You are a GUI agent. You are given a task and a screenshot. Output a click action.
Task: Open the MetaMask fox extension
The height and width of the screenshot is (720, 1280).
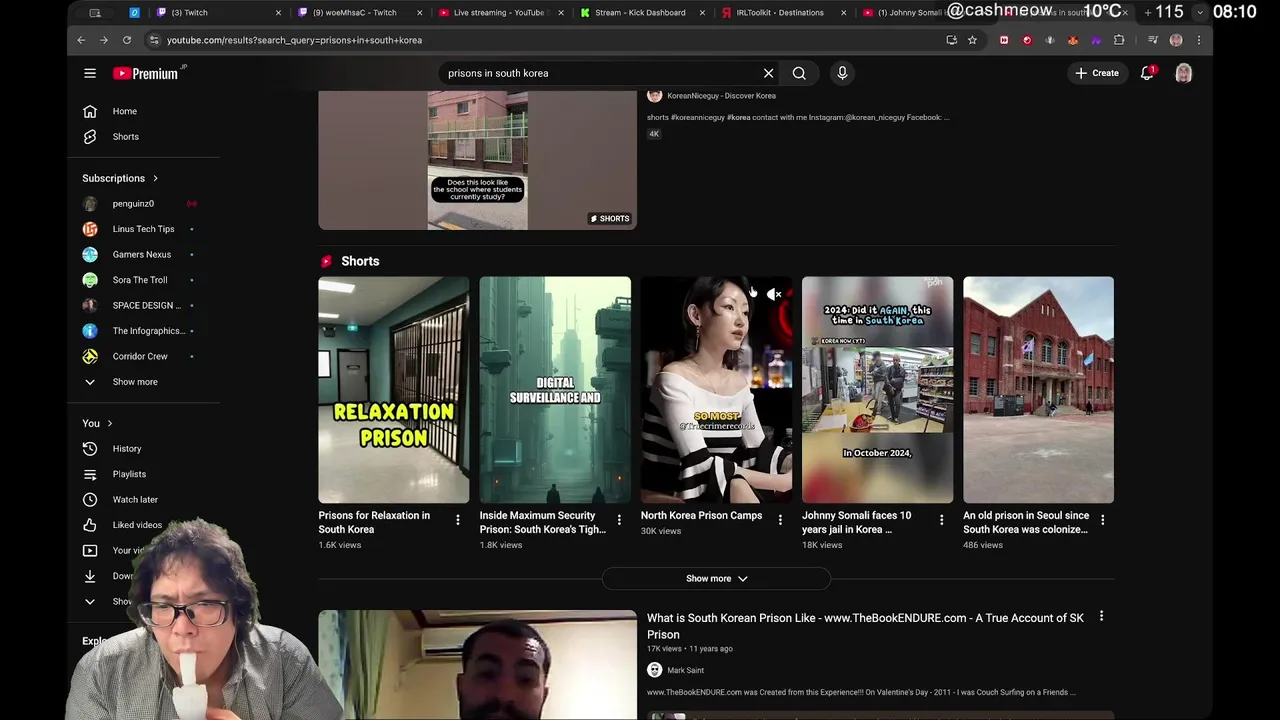(1073, 40)
